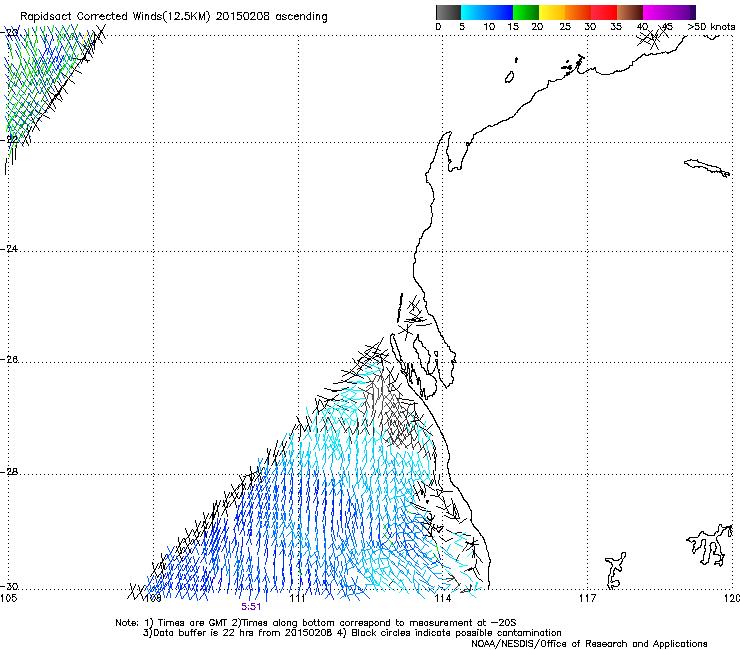
Task: Click the gray 0-5 knots color band
Action: click(448, 12)
